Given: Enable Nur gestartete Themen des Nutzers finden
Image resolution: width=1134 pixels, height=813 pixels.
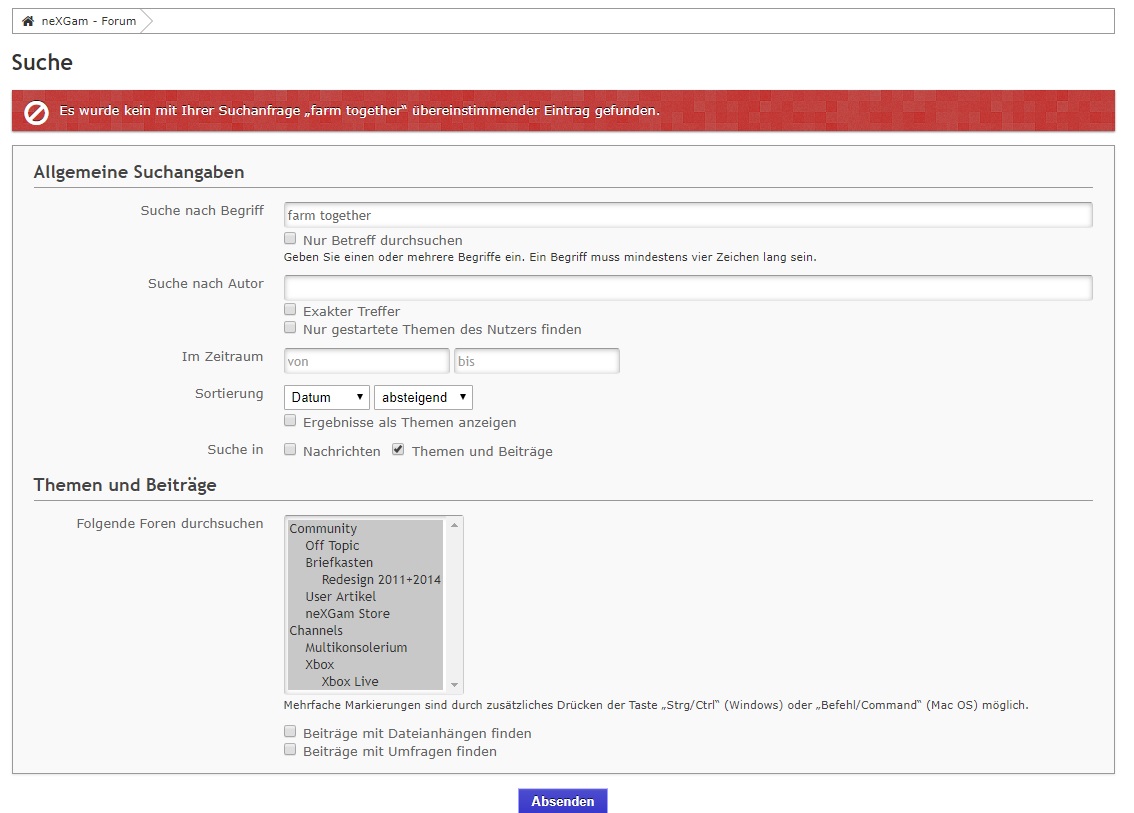Looking at the screenshot, I should coord(290,328).
